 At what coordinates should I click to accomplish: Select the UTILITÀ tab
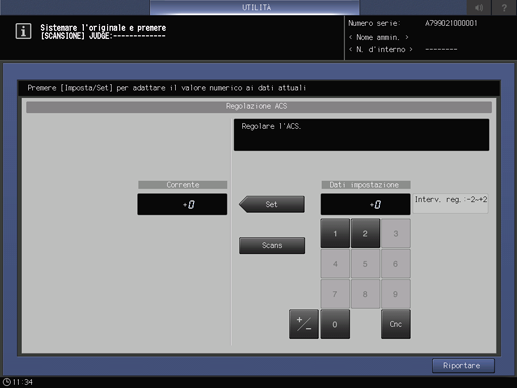255,7
